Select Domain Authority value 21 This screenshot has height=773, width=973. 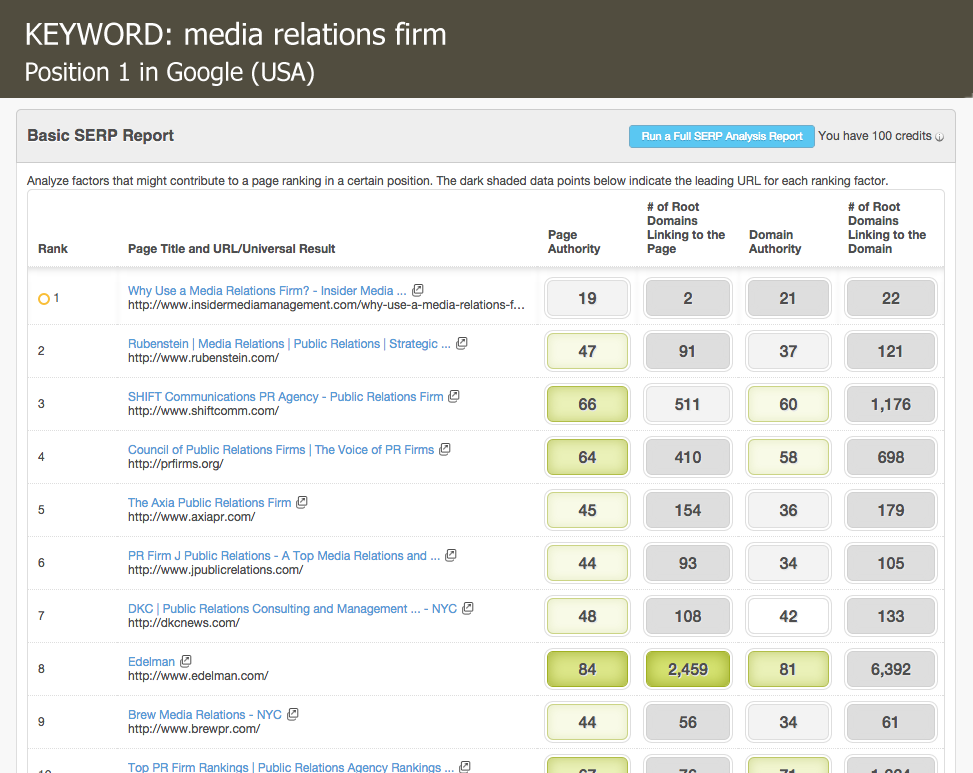click(788, 298)
